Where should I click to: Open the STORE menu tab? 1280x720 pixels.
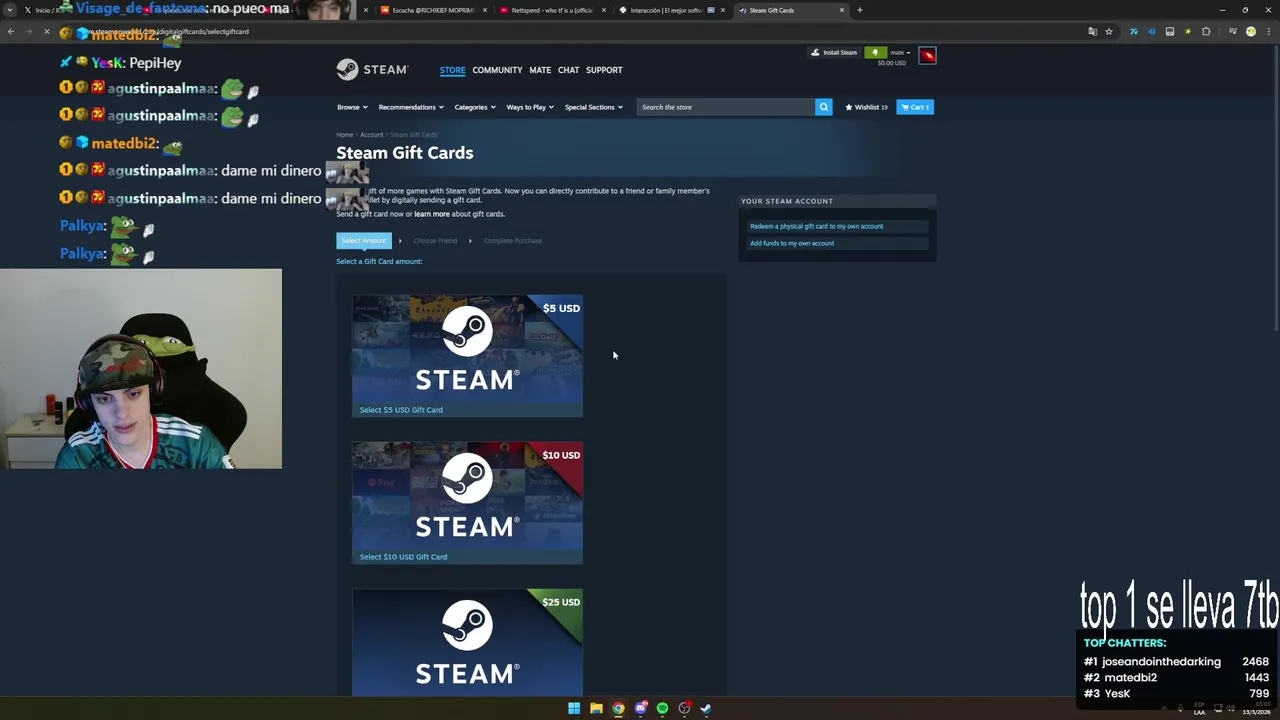[x=452, y=70]
